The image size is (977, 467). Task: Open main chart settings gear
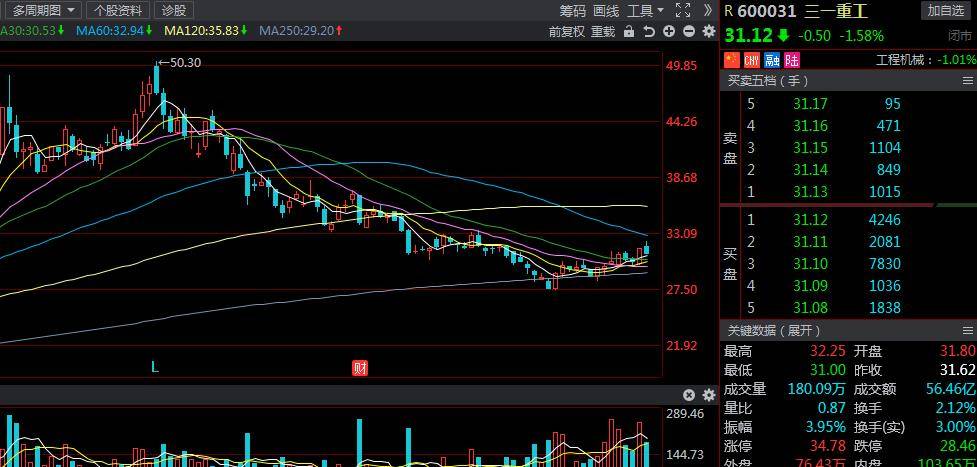coord(709,31)
